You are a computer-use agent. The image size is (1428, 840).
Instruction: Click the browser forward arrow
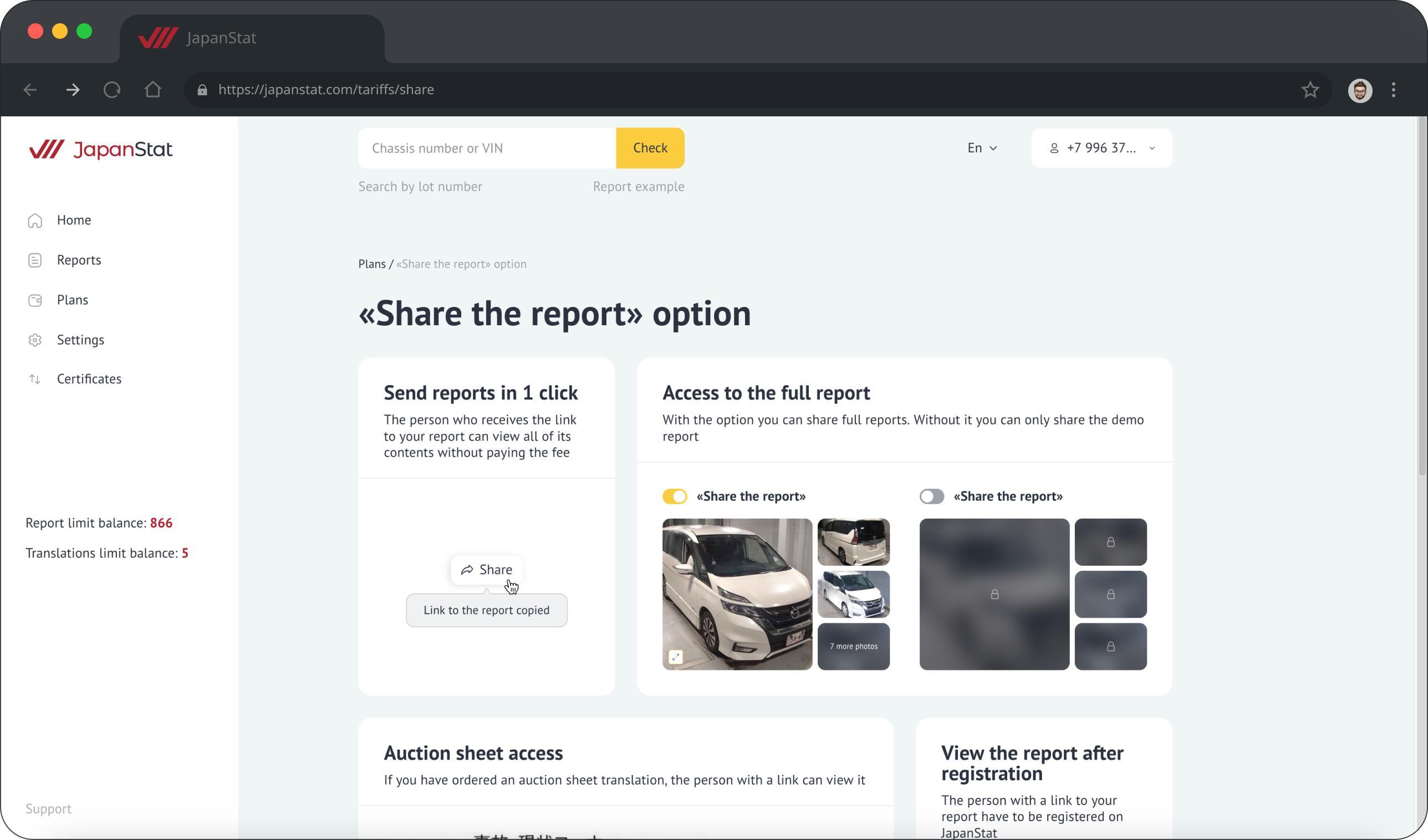coord(73,90)
